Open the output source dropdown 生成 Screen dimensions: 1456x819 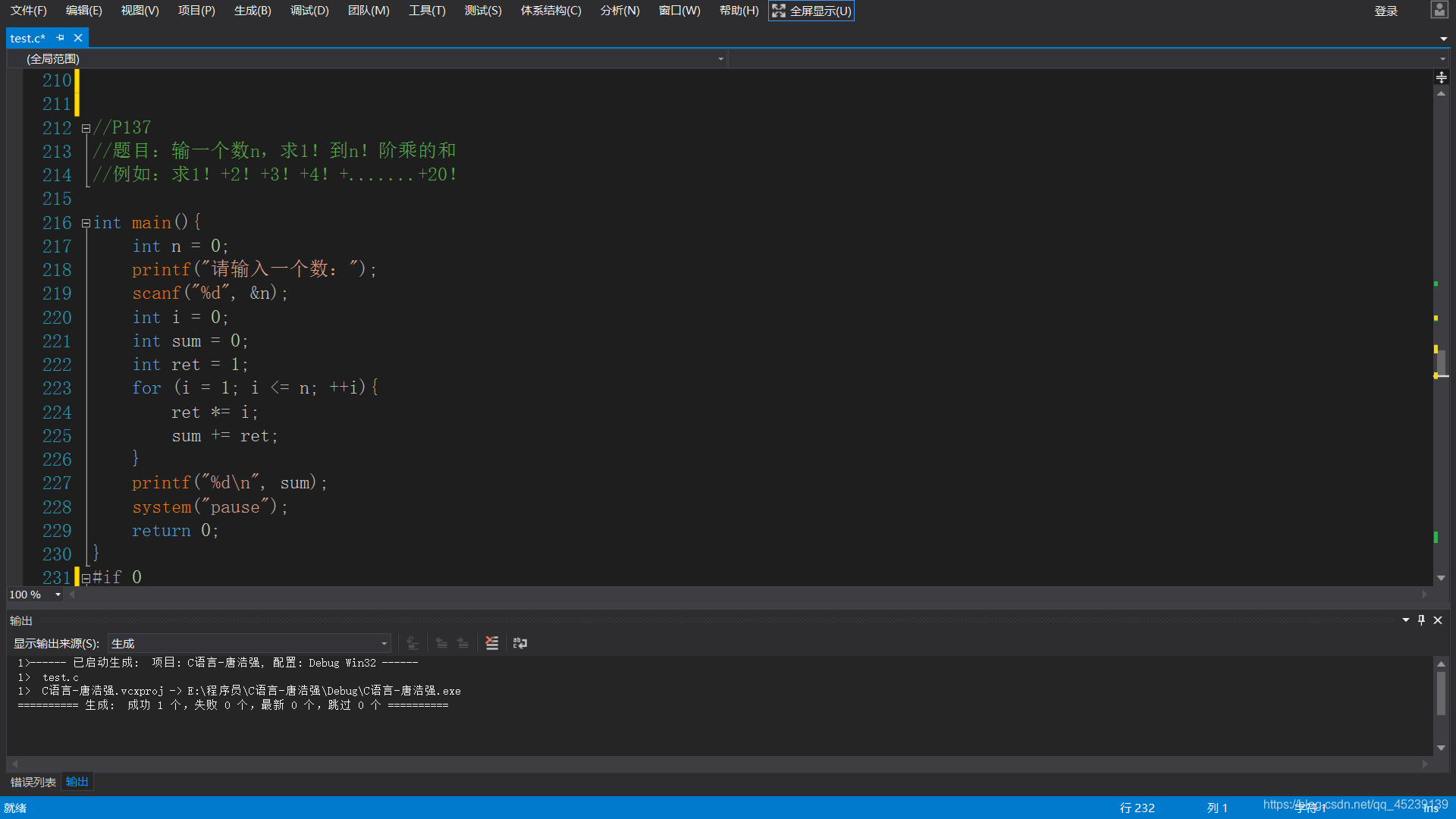pos(249,644)
